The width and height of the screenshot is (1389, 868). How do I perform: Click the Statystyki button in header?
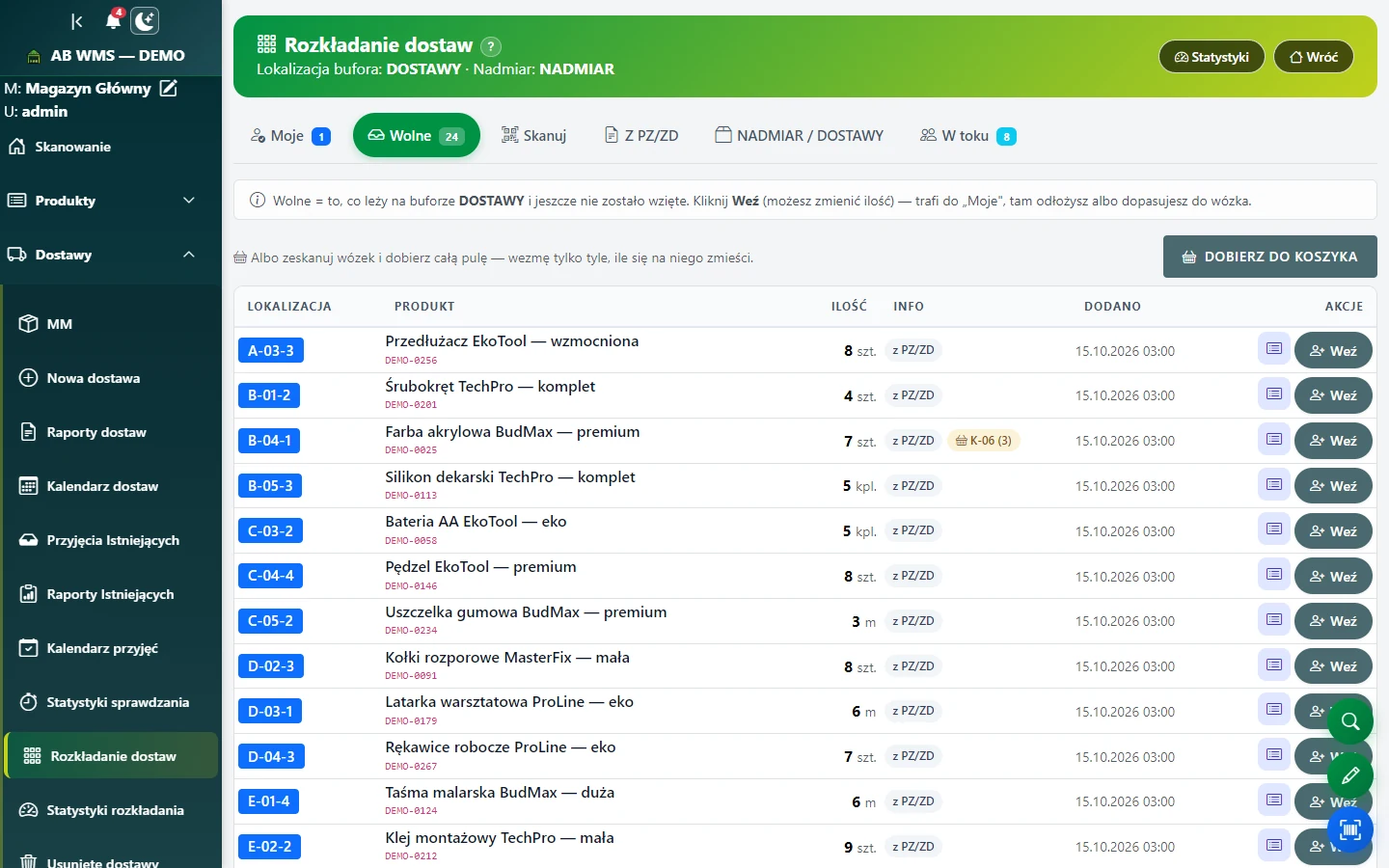click(1212, 57)
